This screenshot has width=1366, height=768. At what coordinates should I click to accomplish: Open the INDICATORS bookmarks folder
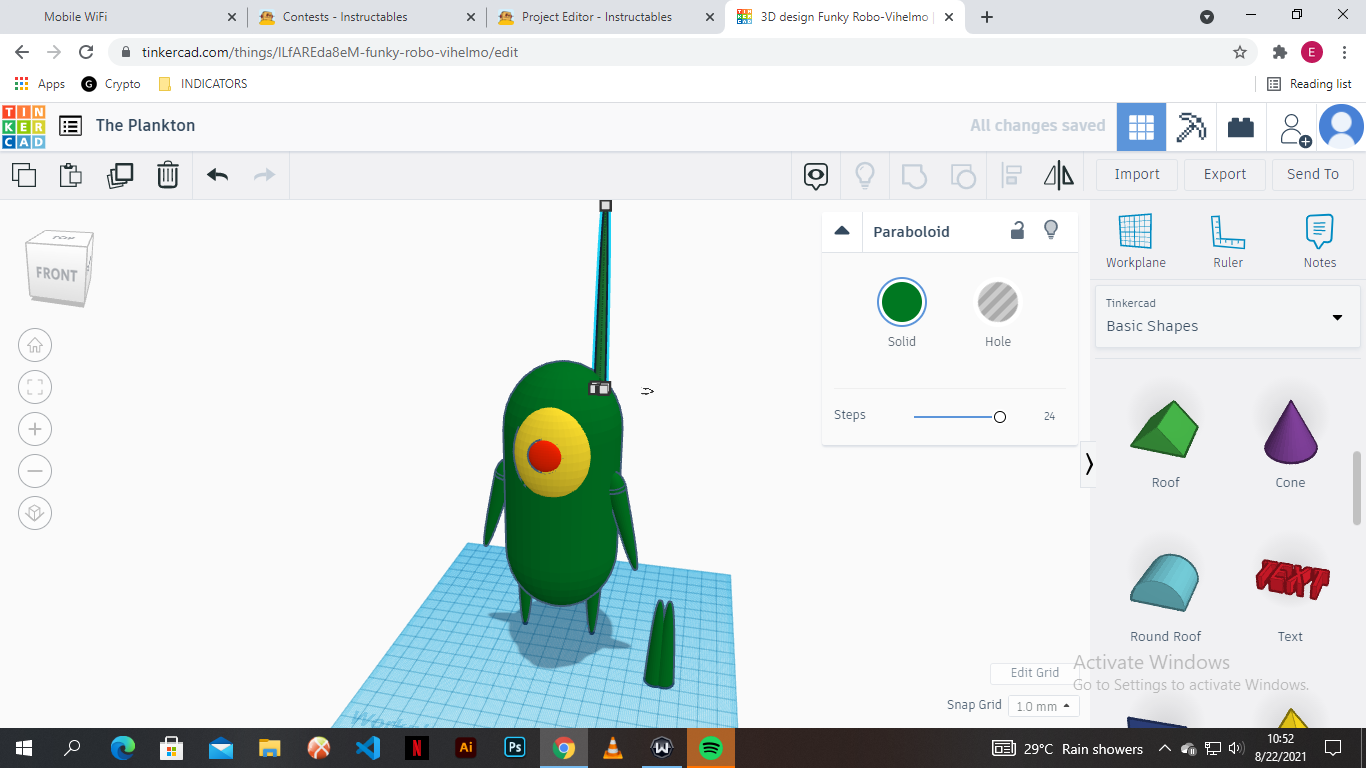tap(203, 84)
